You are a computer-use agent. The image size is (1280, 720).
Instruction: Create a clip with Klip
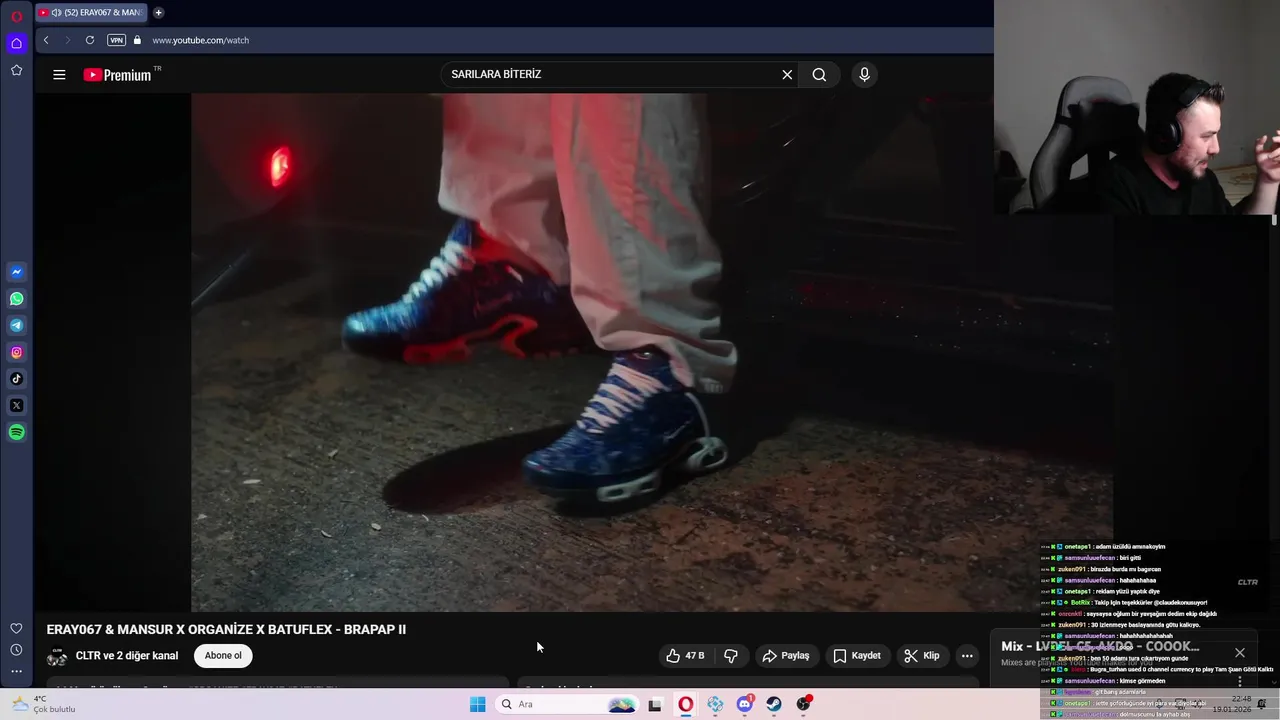coord(922,656)
